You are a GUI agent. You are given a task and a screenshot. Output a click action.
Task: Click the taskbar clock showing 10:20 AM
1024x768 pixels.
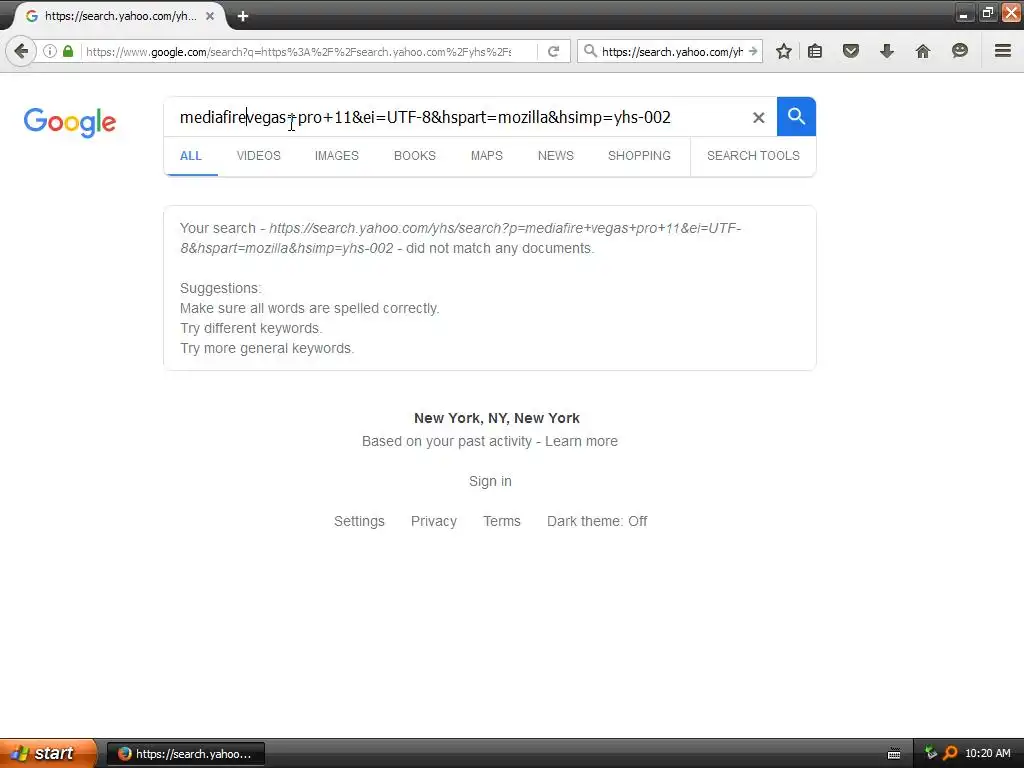point(987,753)
